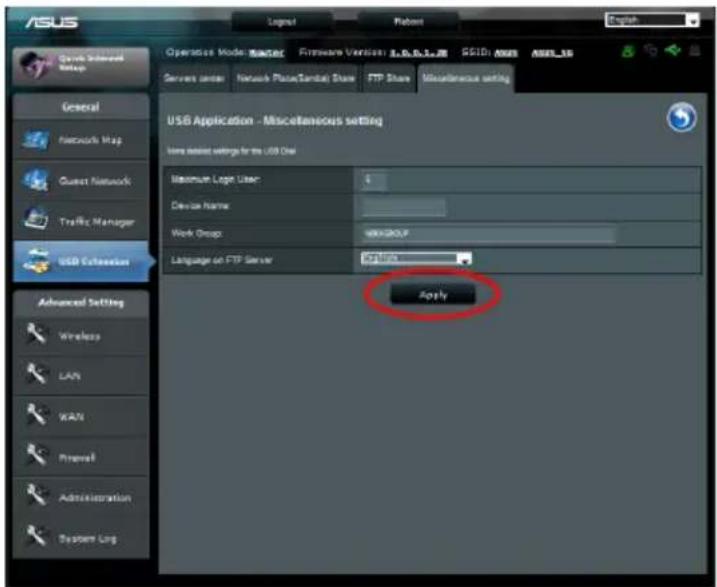The image size is (717, 587).
Task: Open the top-right English language dropdown
Action: [652, 20]
